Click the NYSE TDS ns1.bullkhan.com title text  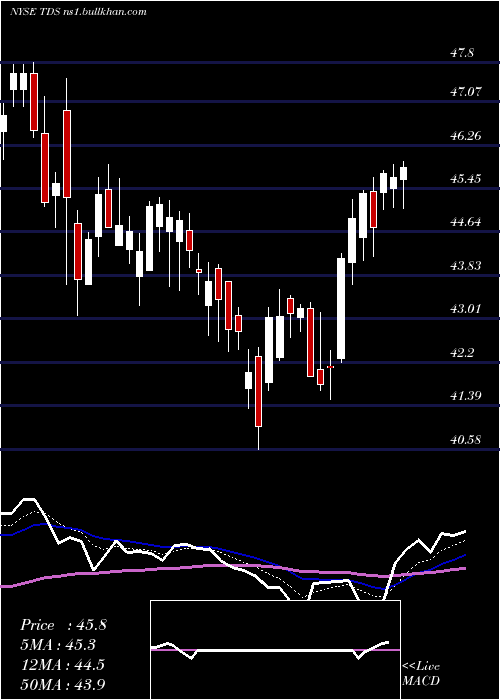coord(78,12)
